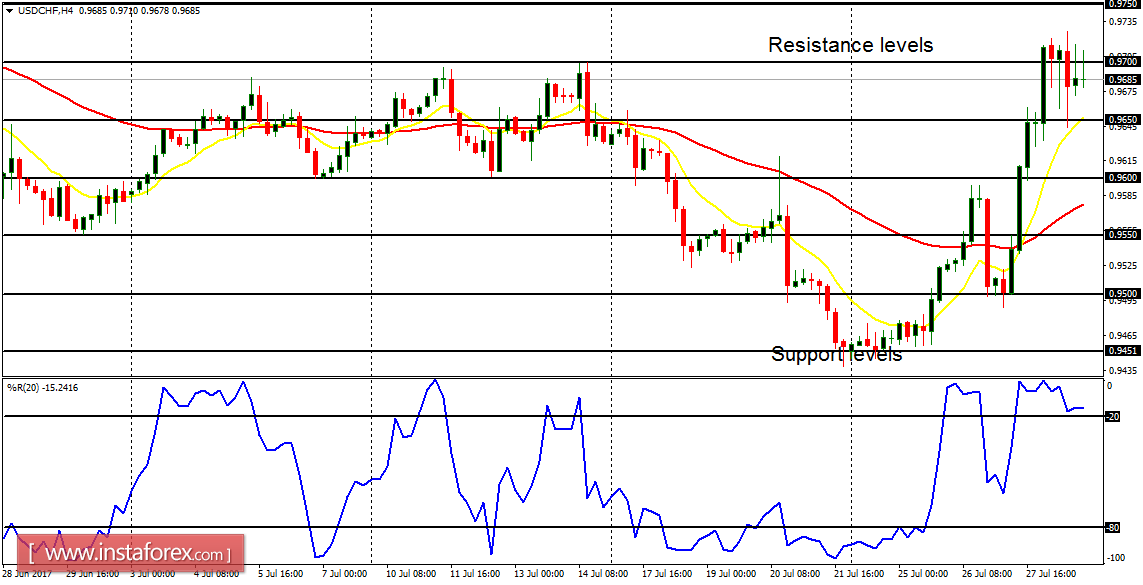Image resolution: width=1143 pixels, height=585 pixels.
Task: Click the 5 Jul 16:00 time label
Action: tap(280, 575)
